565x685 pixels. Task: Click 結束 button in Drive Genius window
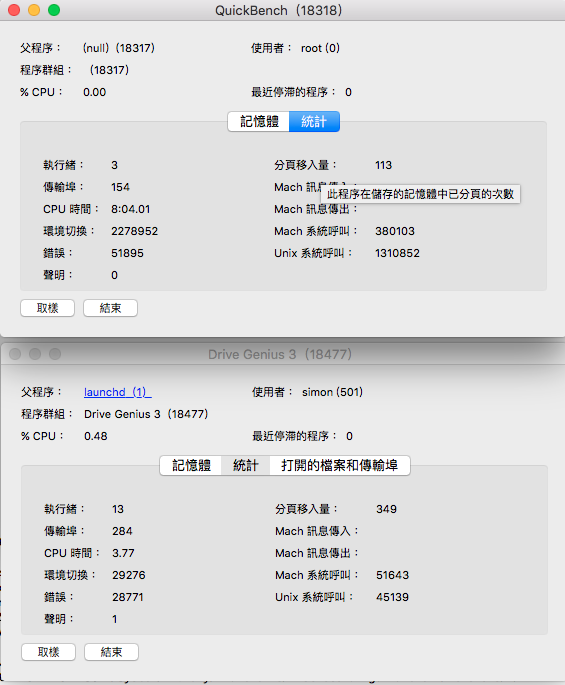pyautogui.click(x=111, y=652)
